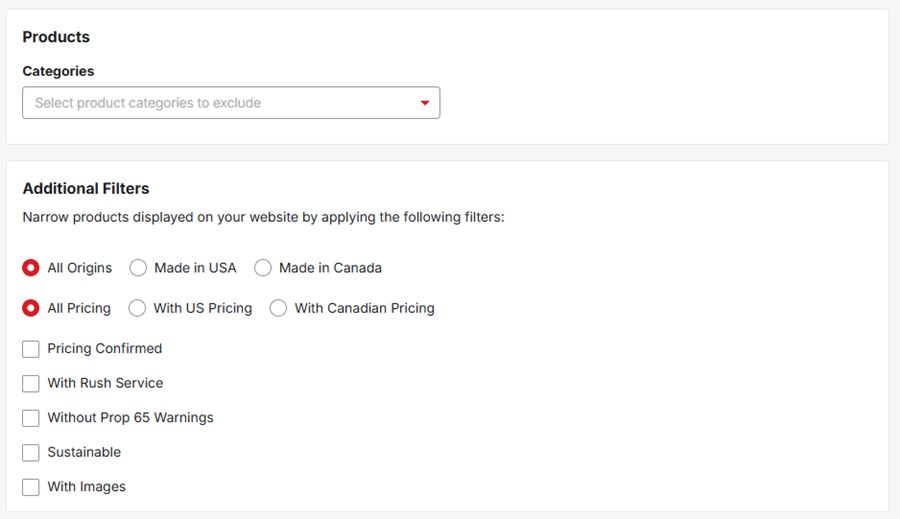Check the Without Prop 65 Warnings box

(x=31, y=418)
